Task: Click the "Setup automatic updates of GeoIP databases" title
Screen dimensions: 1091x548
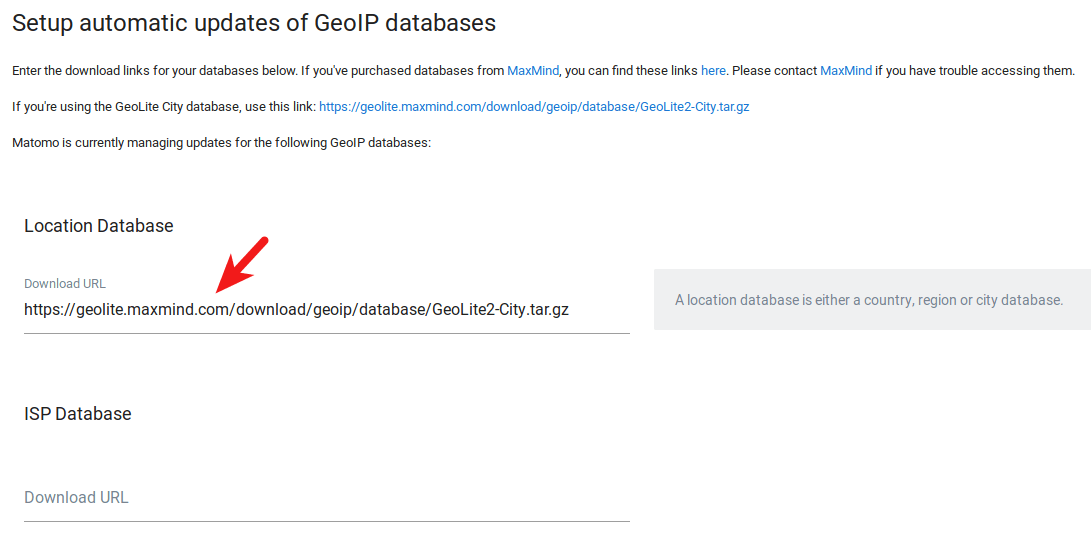Action: tap(254, 22)
